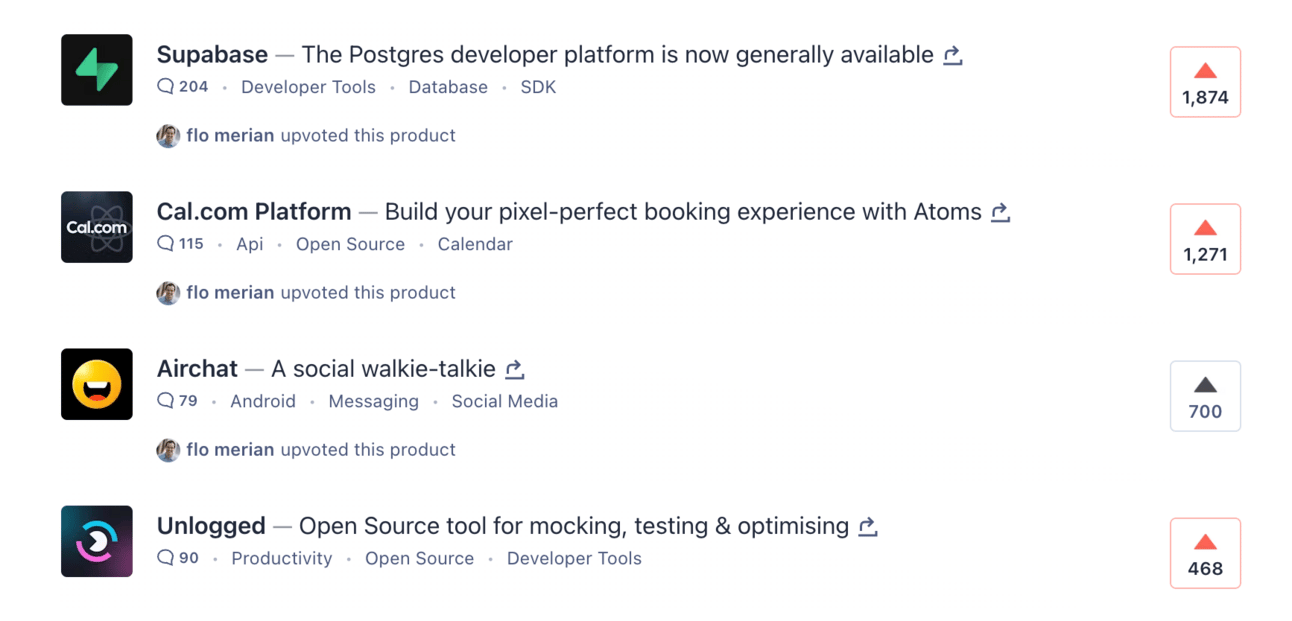Screen dimensions: 1292x621
Task: Click the Android tag under Airchat
Action: tap(263, 401)
